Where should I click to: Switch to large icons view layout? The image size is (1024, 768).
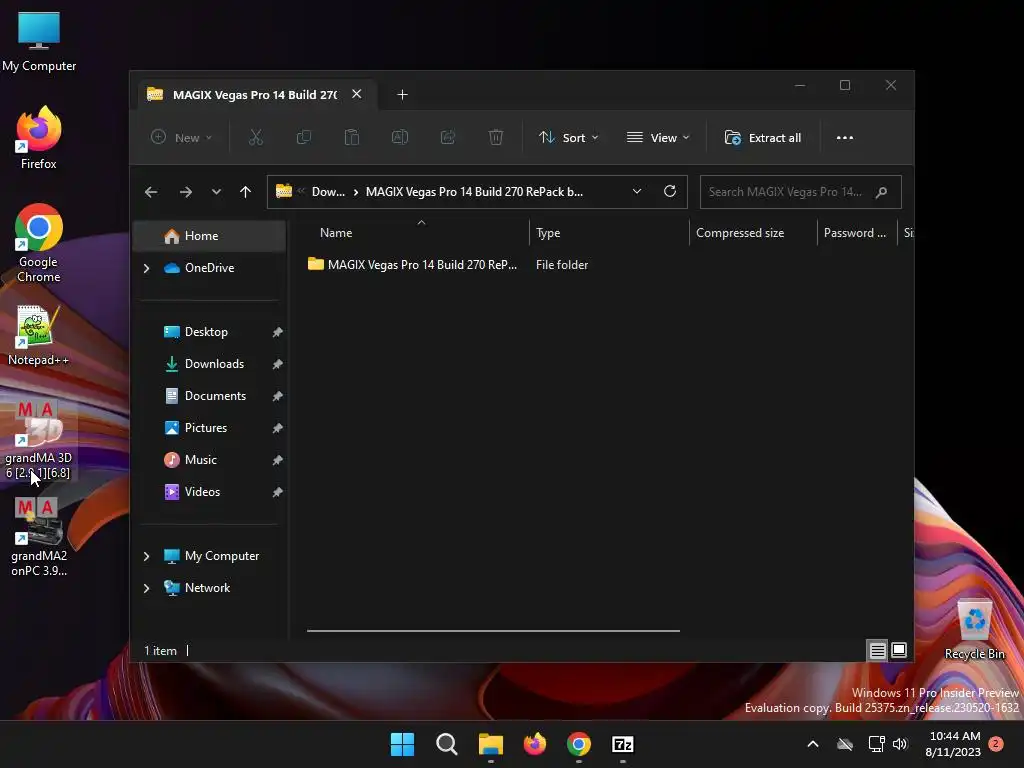899,650
